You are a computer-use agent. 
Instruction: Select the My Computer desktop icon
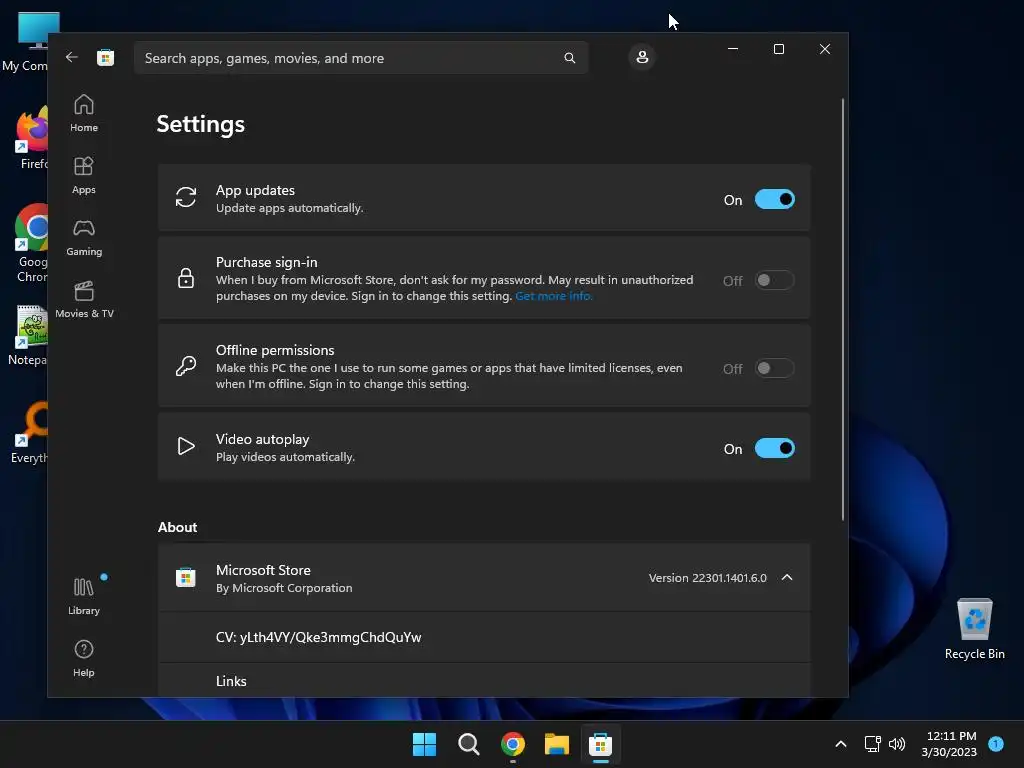pyautogui.click(x=25, y=42)
